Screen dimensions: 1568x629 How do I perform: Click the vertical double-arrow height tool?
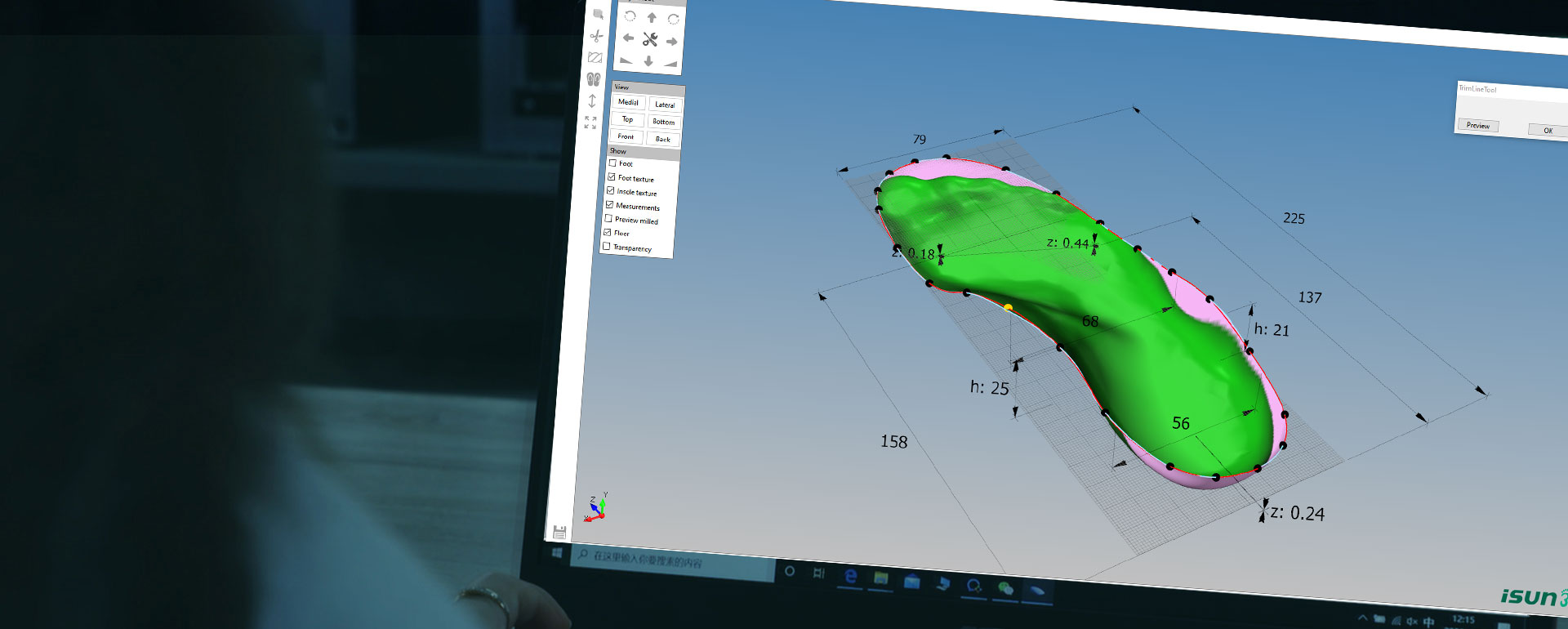592,100
